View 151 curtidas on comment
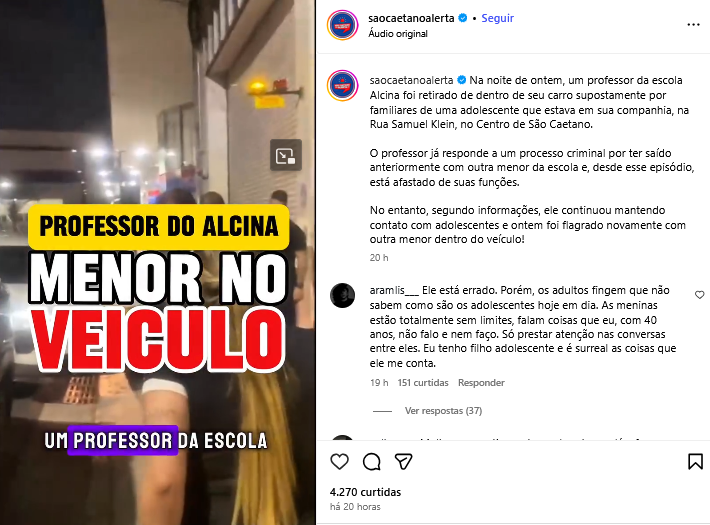The width and height of the screenshot is (710, 525). tap(423, 383)
